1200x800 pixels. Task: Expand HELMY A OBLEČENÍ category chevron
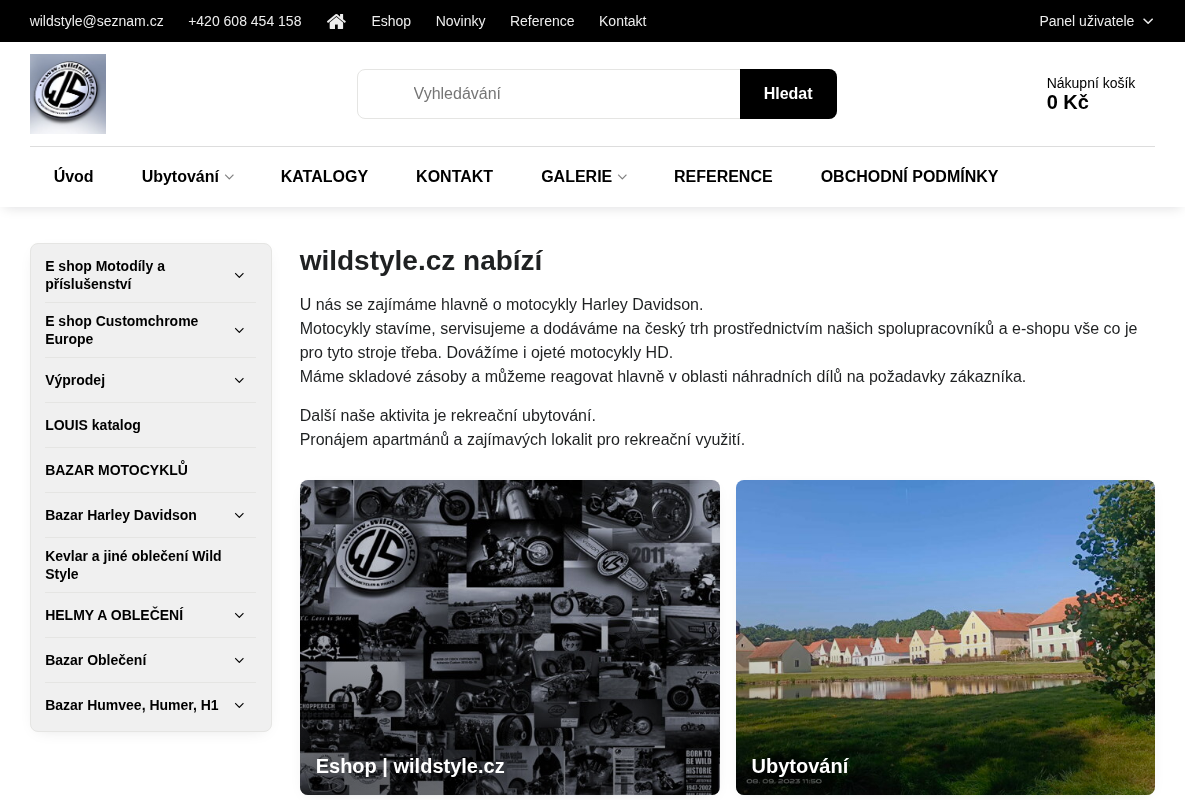pyautogui.click(x=239, y=615)
